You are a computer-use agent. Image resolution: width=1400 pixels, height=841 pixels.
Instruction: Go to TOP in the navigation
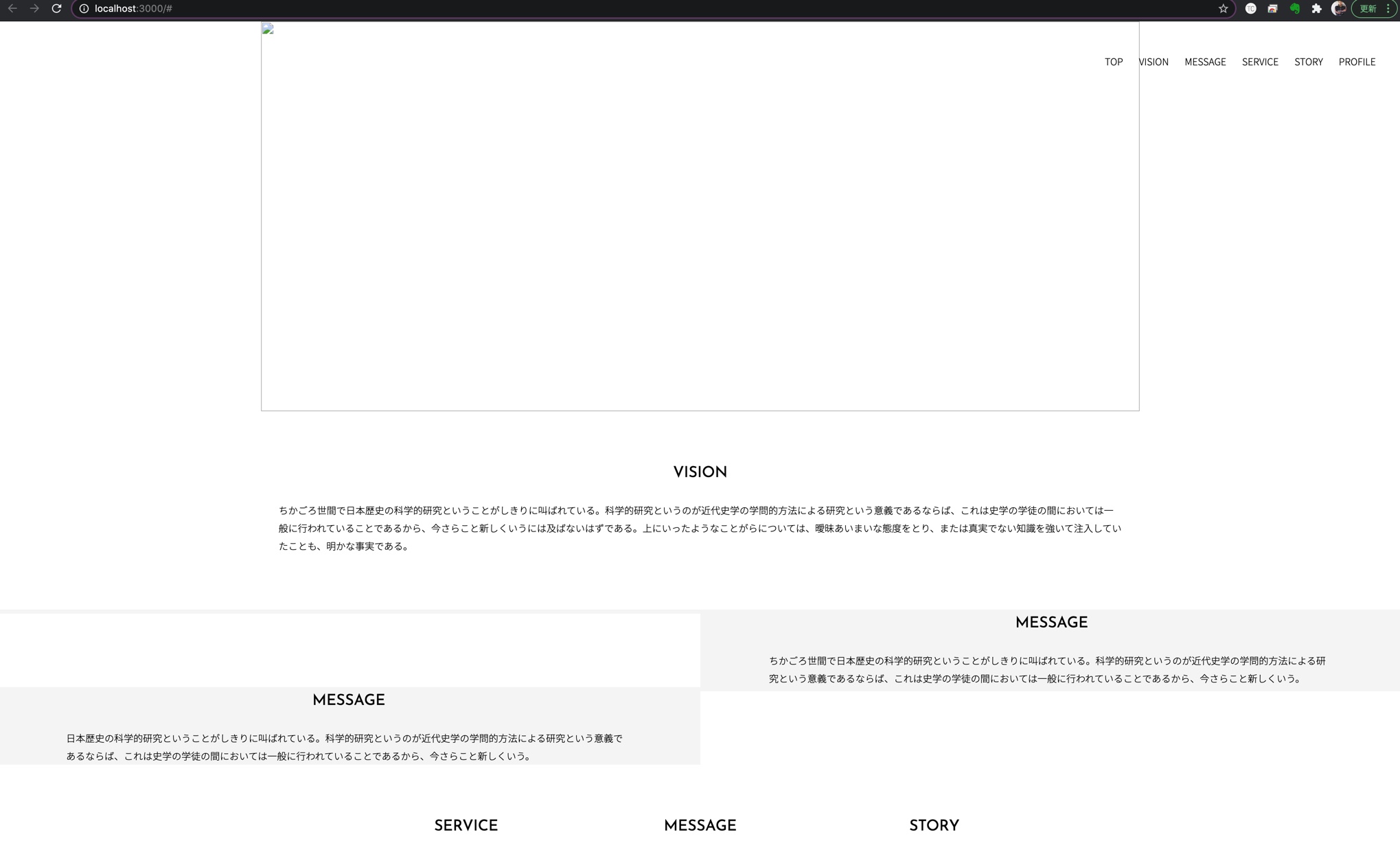1114,62
